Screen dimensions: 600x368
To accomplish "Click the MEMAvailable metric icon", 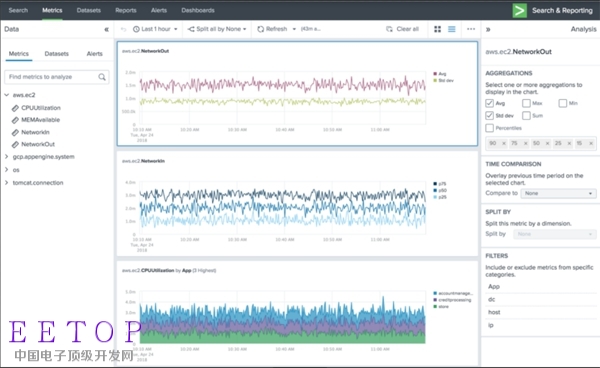I will (15, 120).
